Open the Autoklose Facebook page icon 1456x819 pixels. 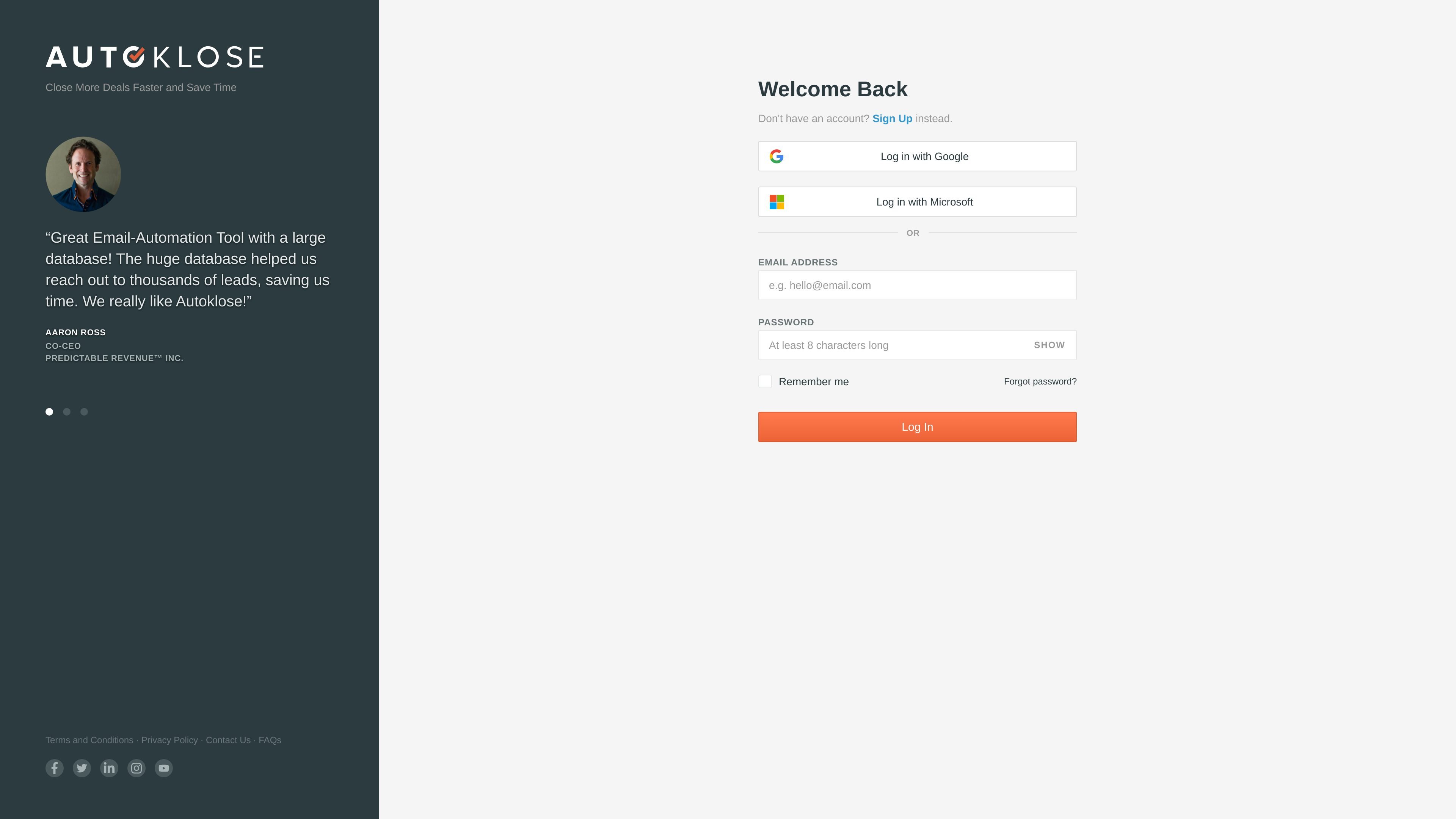coord(54,767)
